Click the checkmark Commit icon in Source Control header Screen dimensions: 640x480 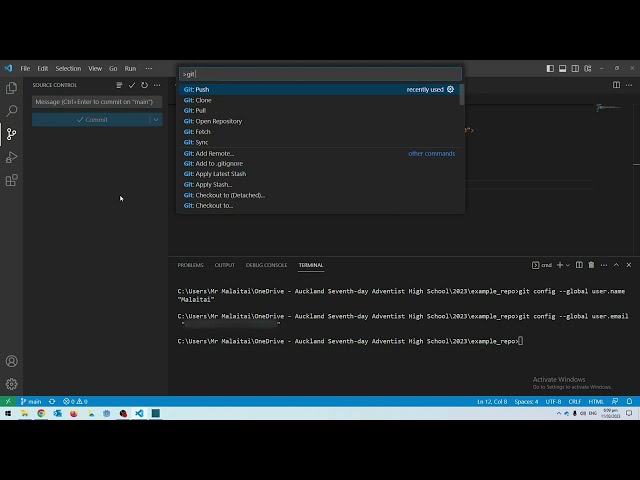(132, 85)
